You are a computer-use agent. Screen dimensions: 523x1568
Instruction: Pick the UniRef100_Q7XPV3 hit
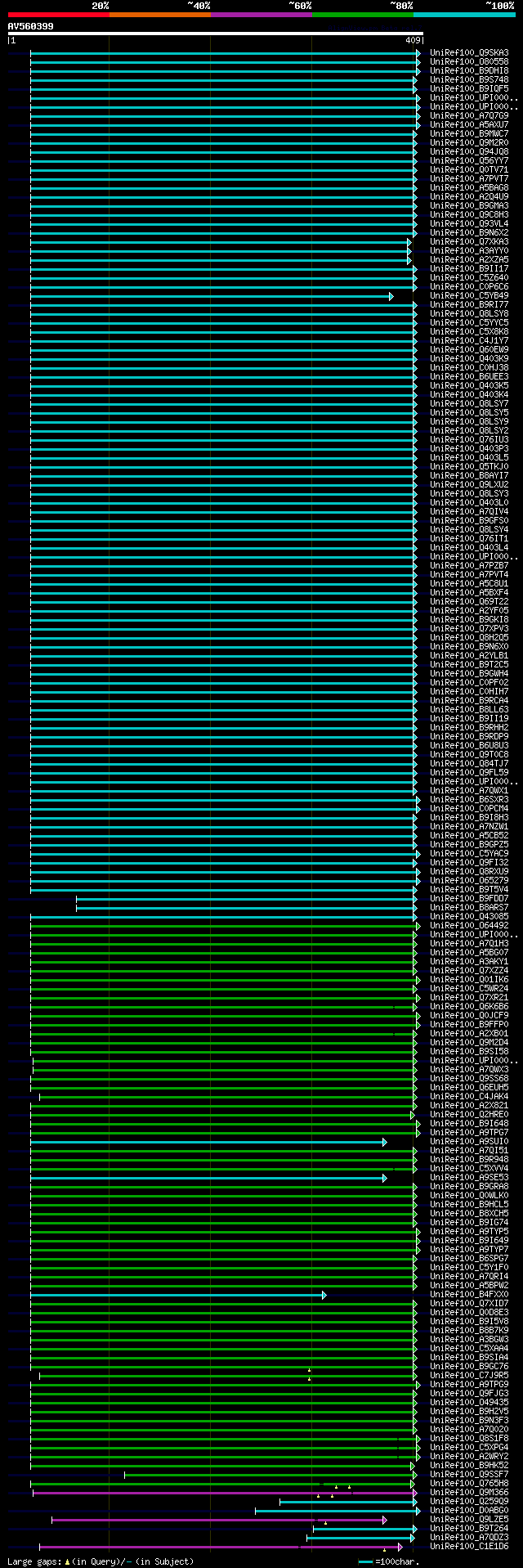coord(469,629)
